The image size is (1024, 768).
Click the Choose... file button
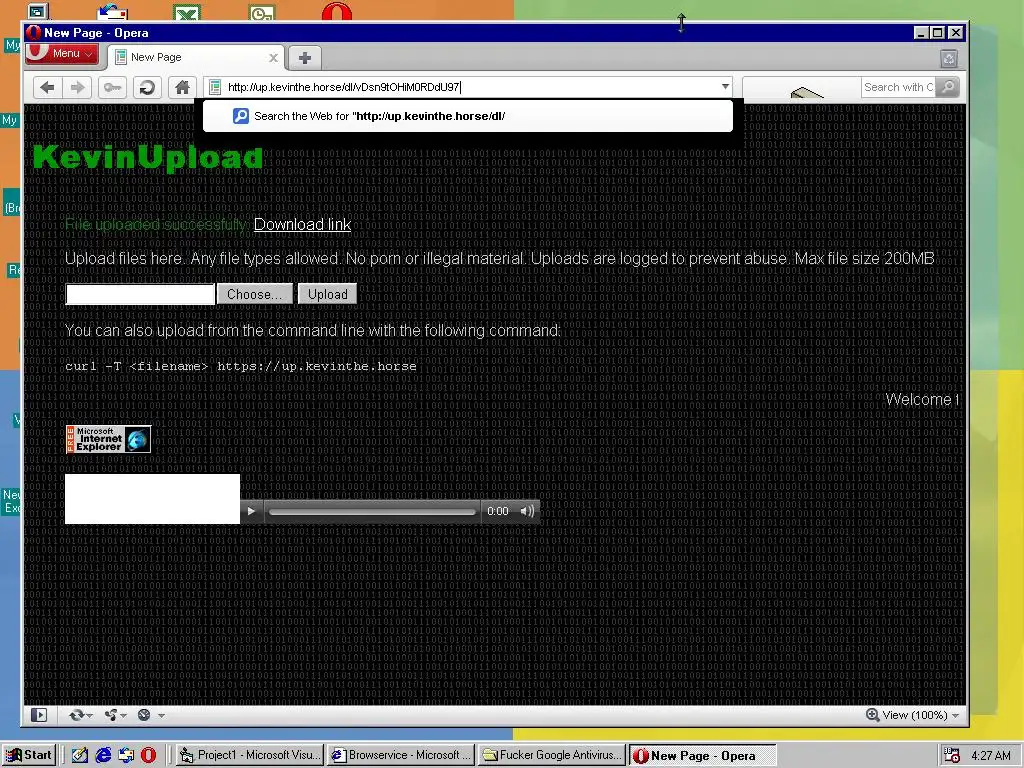pyautogui.click(x=255, y=294)
